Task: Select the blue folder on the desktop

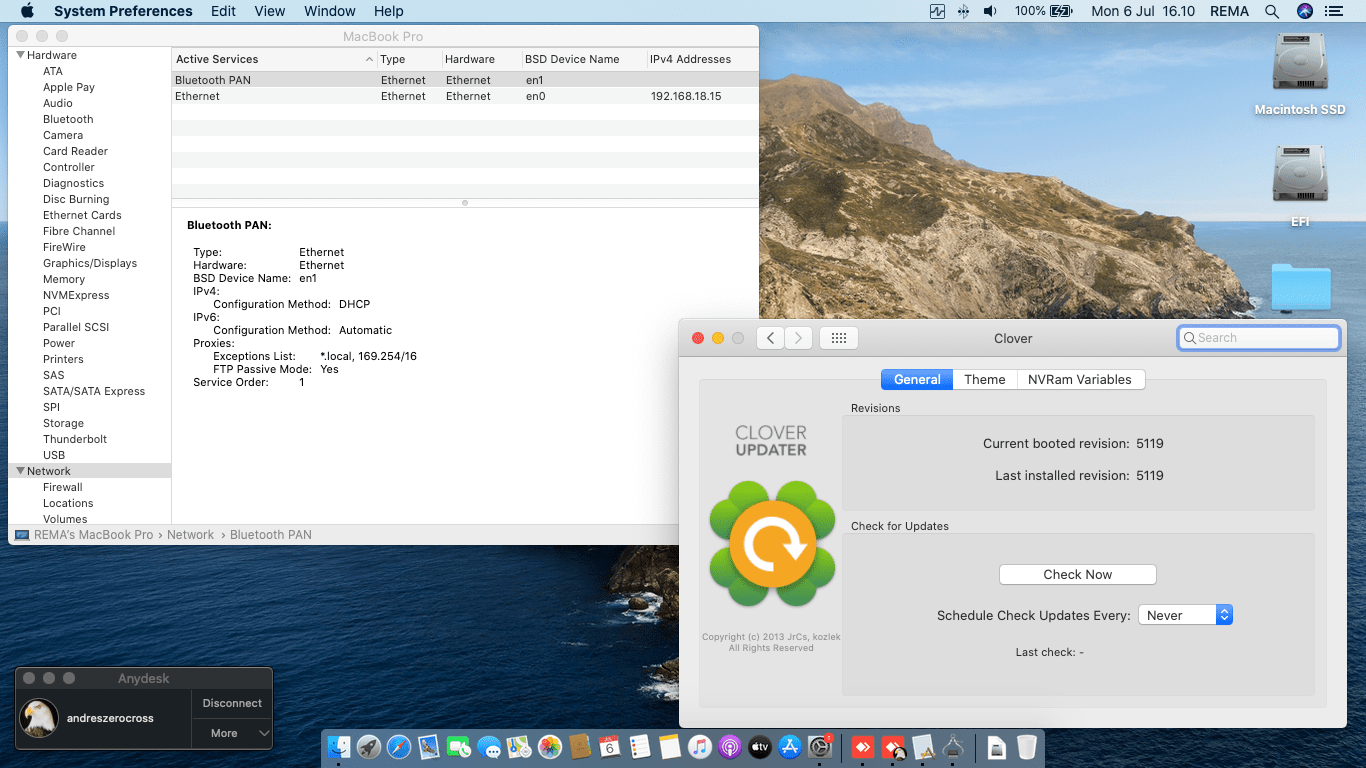Action: tap(1301, 287)
